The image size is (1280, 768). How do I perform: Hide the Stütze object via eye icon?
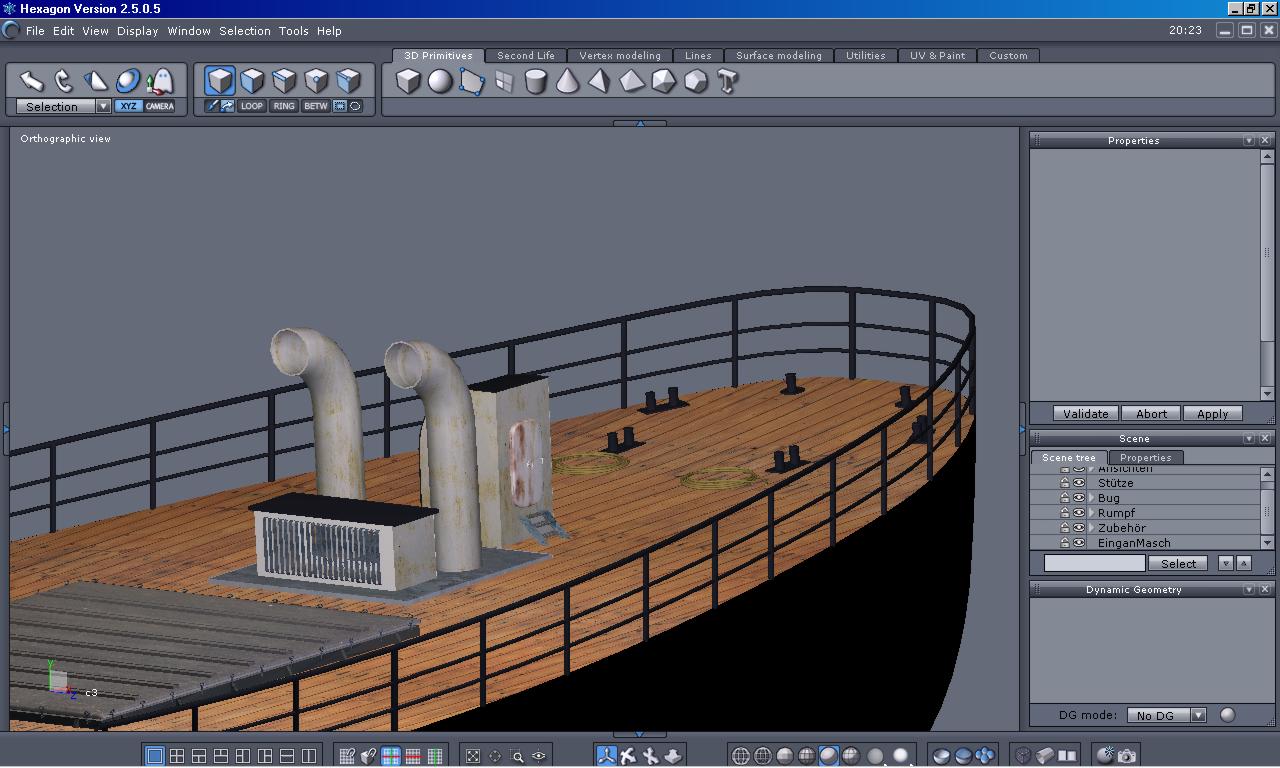tap(1079, 483)
